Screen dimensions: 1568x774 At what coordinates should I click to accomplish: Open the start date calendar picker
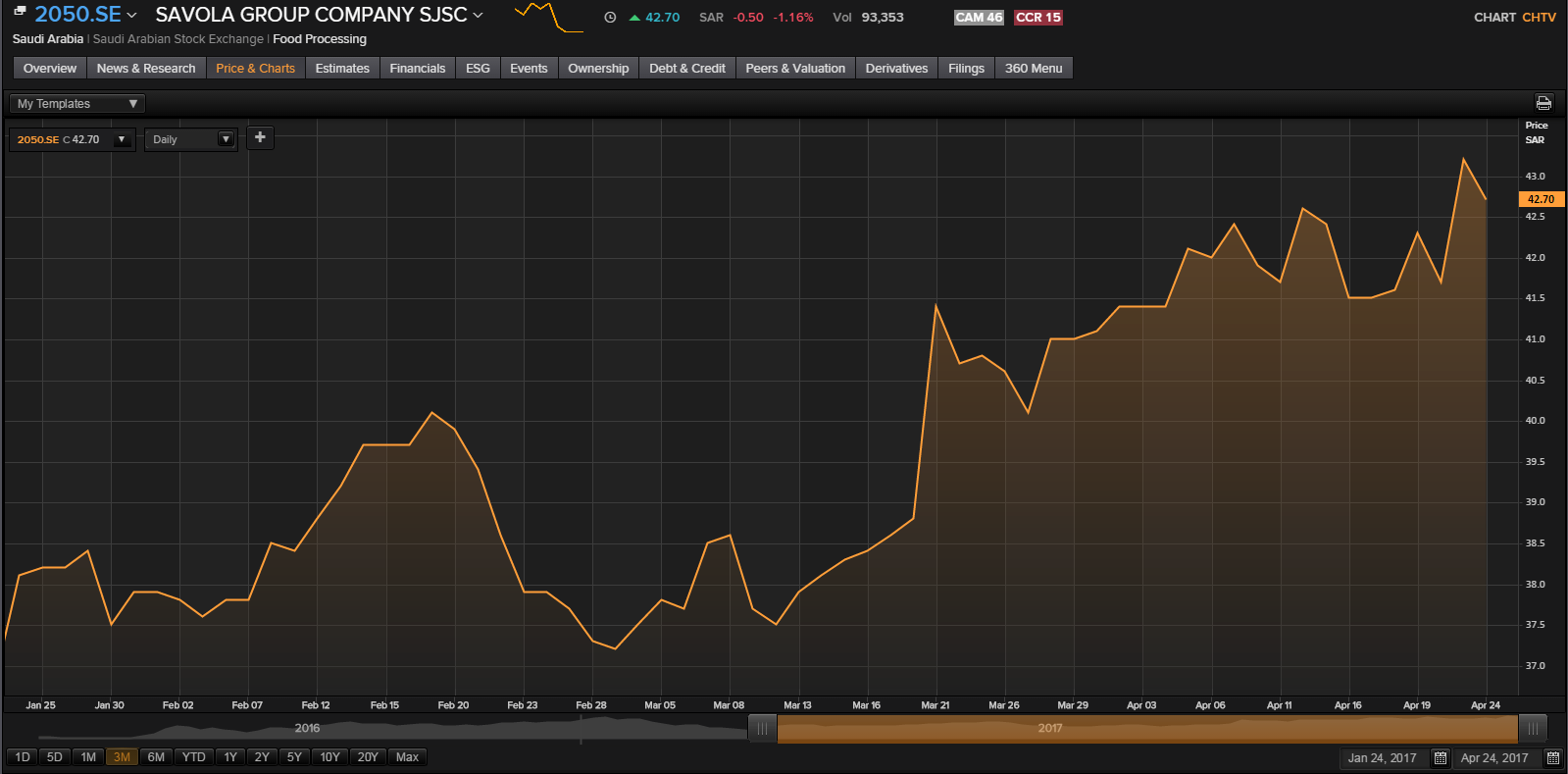click(x=1440, y=758)
